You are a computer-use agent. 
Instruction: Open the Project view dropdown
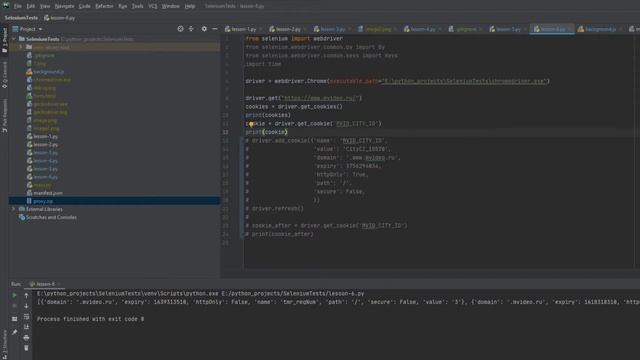point(27,29)
